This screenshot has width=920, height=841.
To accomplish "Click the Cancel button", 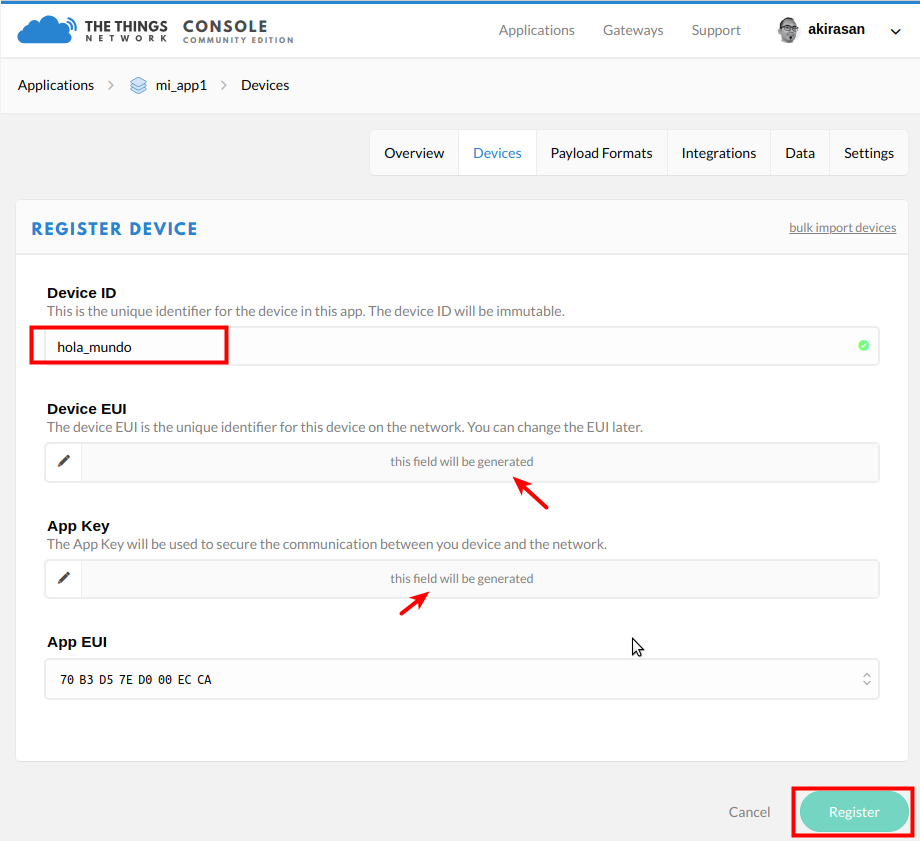I will pos(749,812).
